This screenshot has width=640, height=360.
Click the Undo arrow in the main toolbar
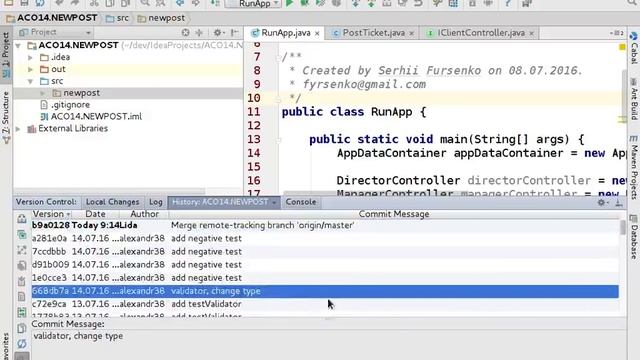[x=60, y=3]
